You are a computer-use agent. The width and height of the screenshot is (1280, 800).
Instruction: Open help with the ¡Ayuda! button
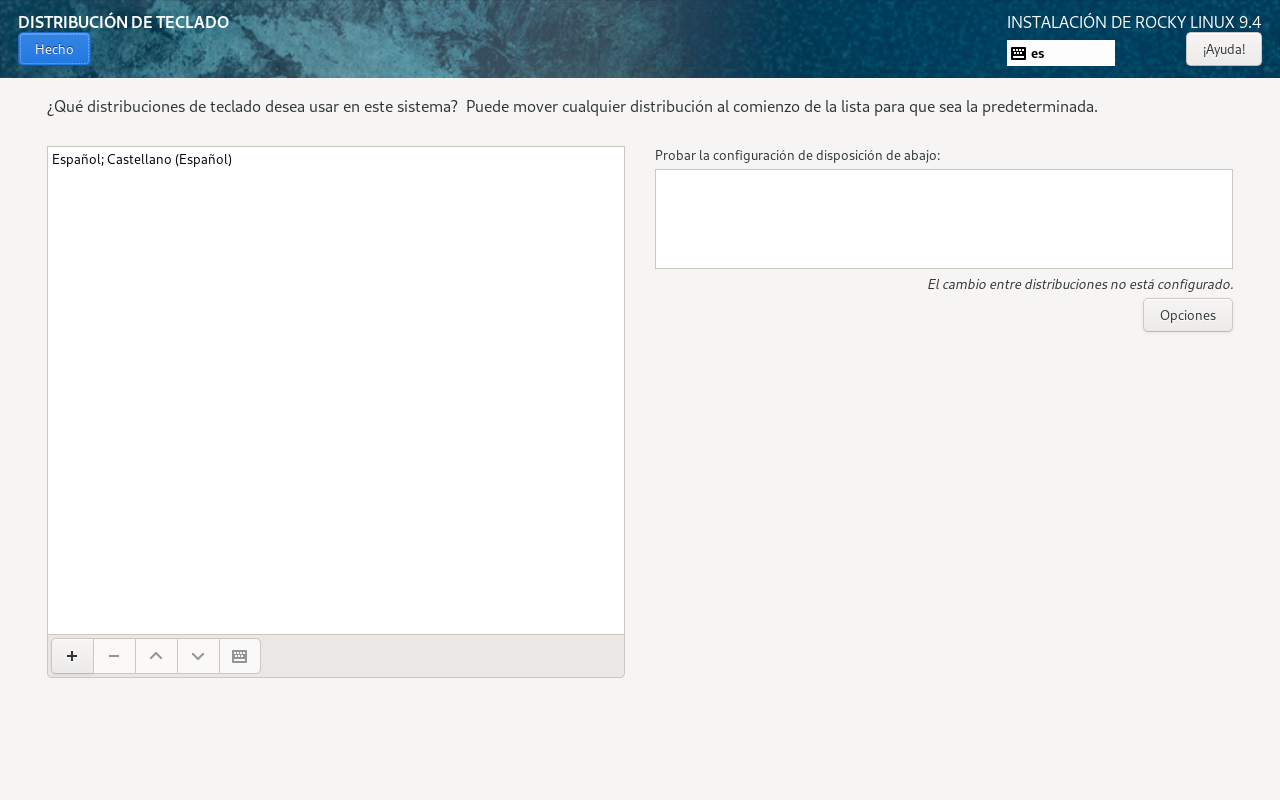[1223, 49]
